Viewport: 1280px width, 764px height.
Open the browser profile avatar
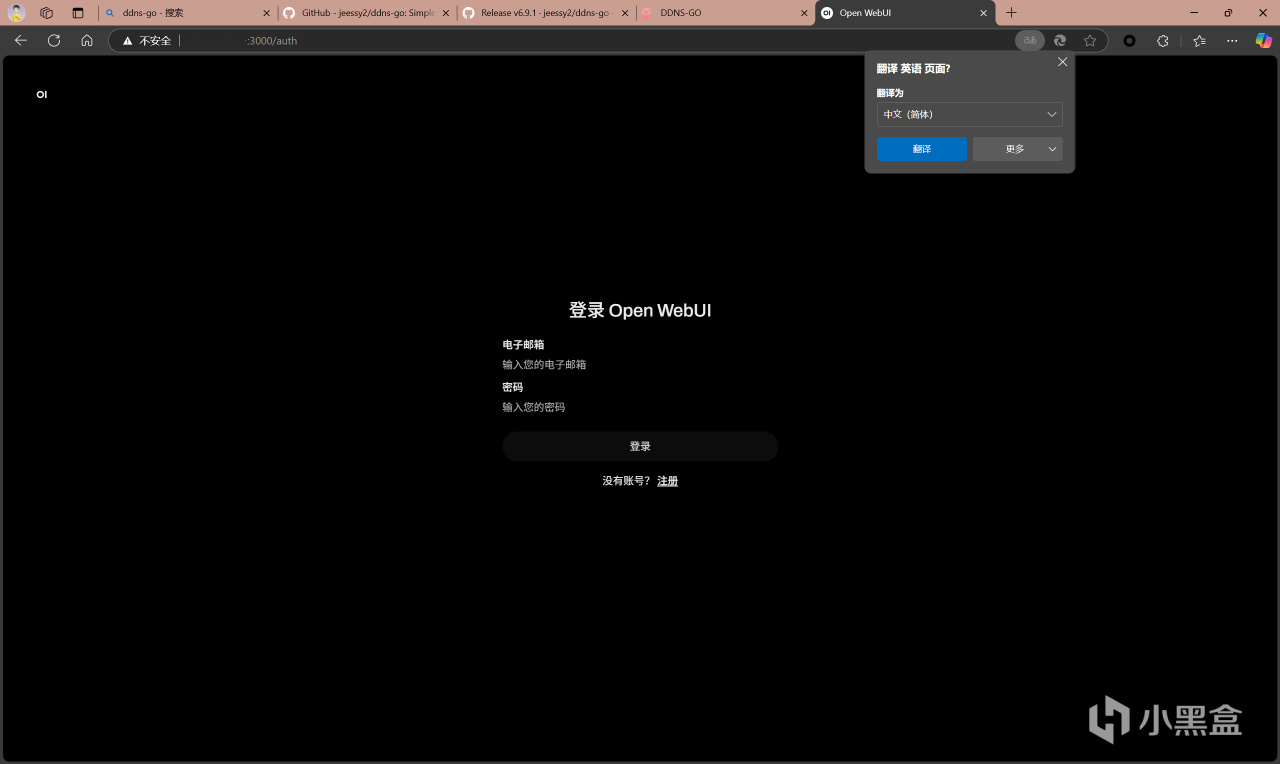(x=17, y=13)
